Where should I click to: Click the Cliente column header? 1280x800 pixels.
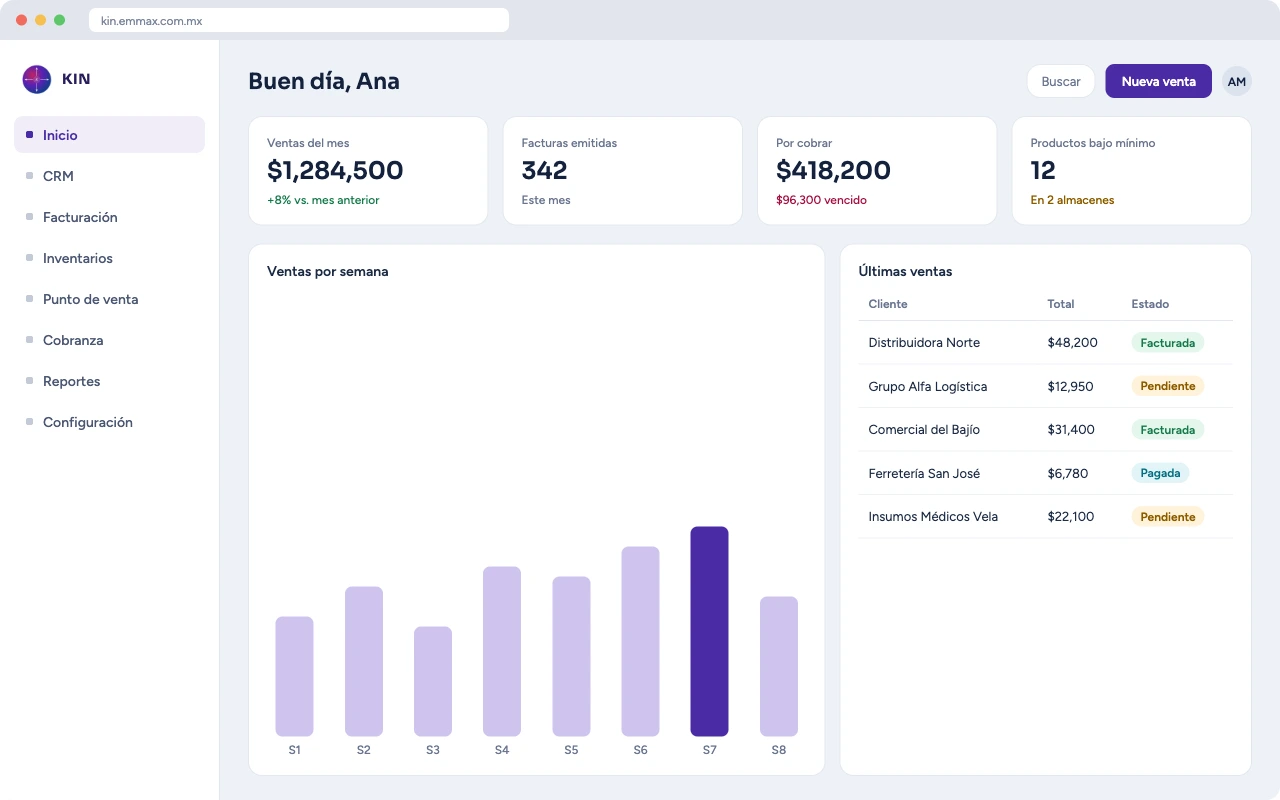(888, 304)
